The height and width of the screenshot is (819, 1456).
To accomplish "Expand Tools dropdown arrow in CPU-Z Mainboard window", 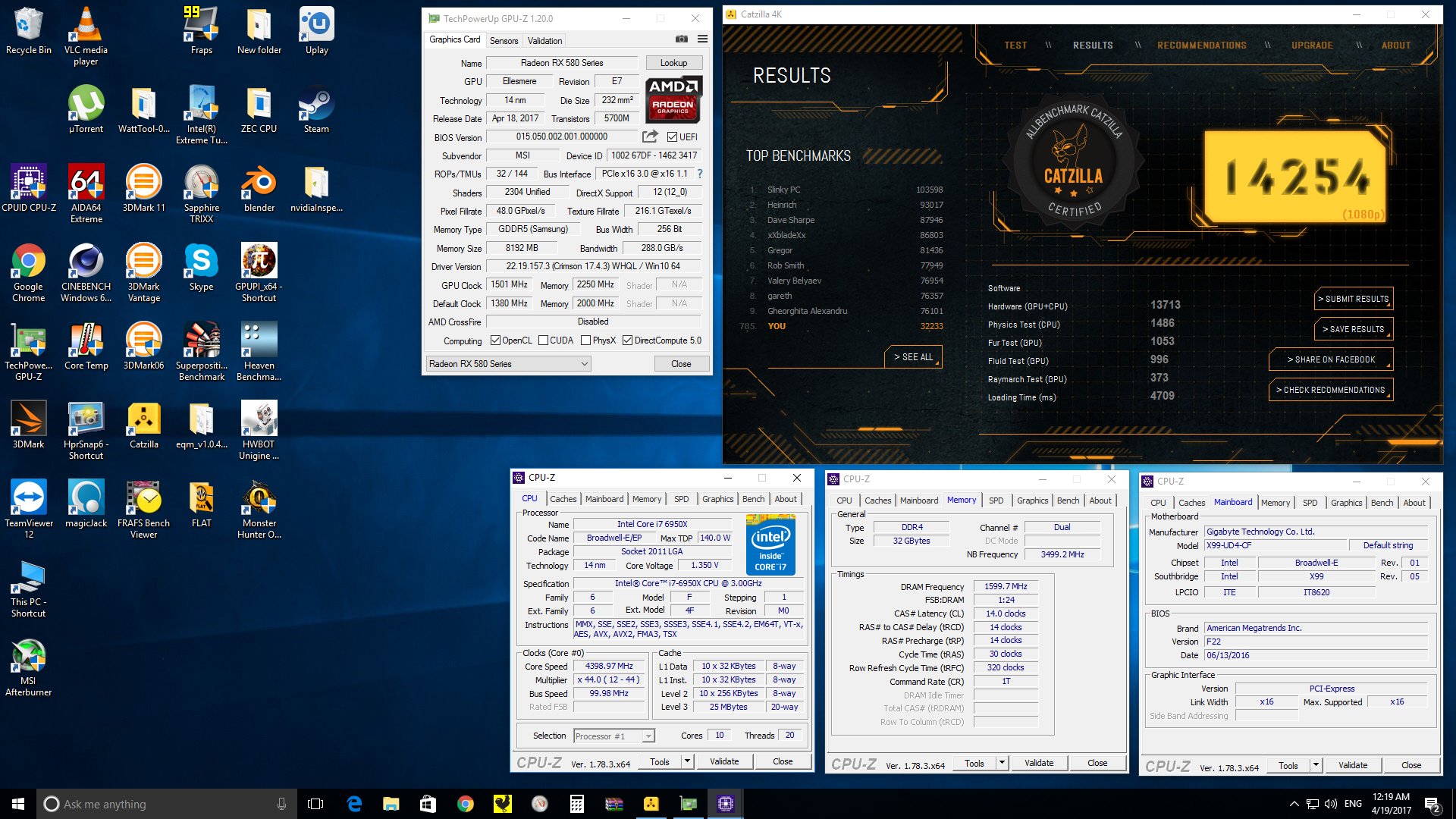I will (1316, 765).
